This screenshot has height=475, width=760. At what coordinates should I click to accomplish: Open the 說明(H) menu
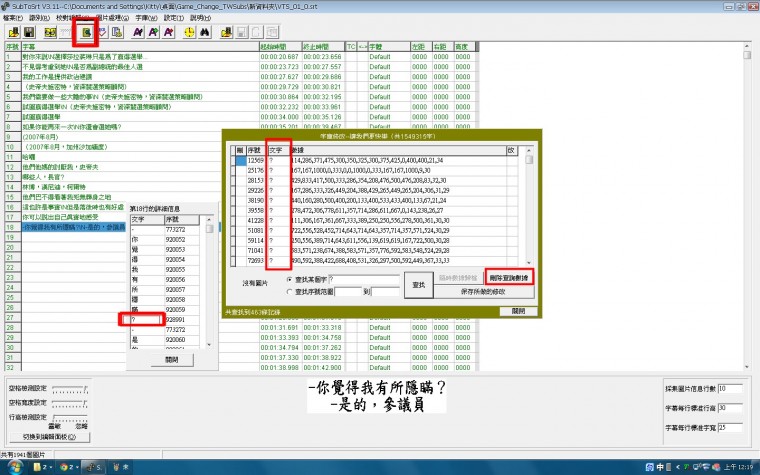coord(200,18)
